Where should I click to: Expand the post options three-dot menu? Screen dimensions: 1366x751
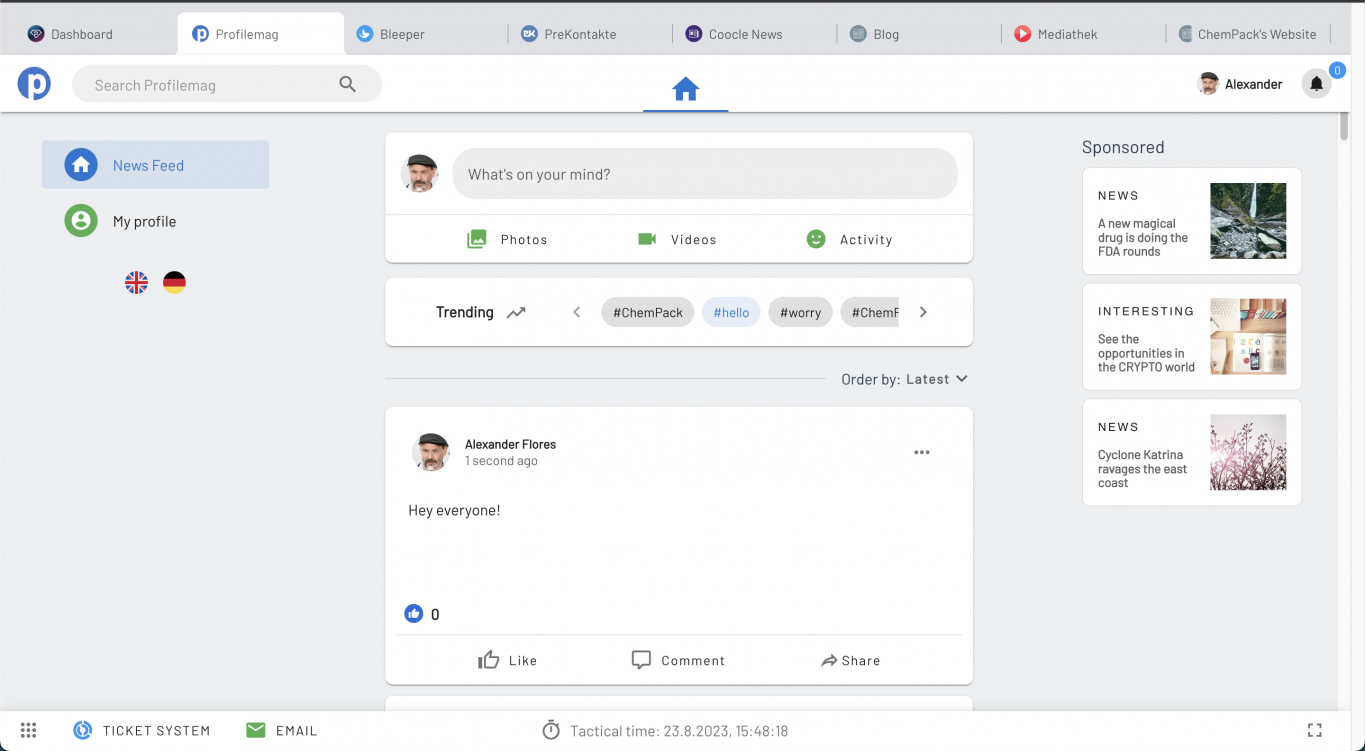[x=921, y=452]
